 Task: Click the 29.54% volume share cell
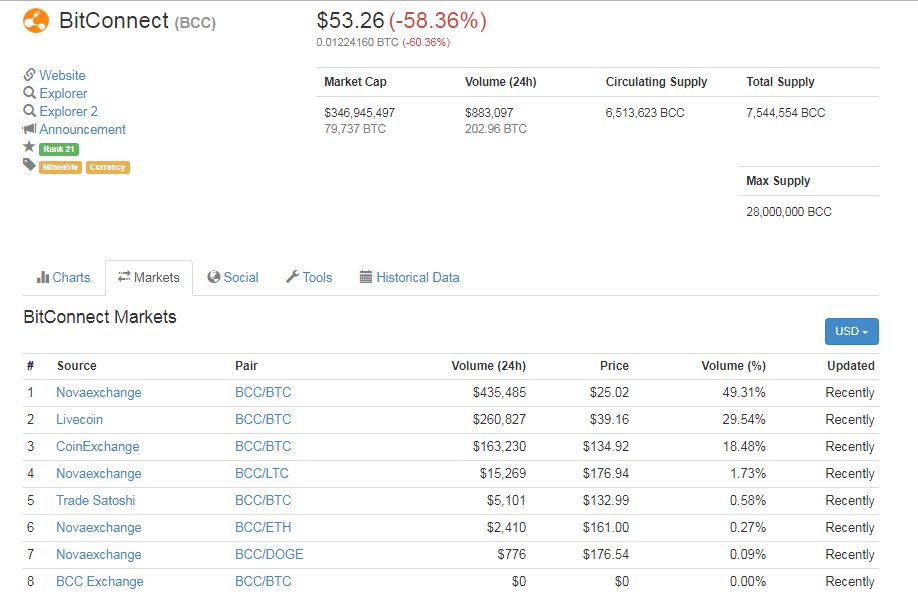[744, 419]
